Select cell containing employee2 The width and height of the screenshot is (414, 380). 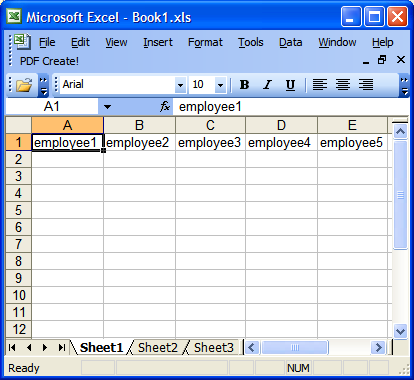pyautogui.click(x=139, y=142)
